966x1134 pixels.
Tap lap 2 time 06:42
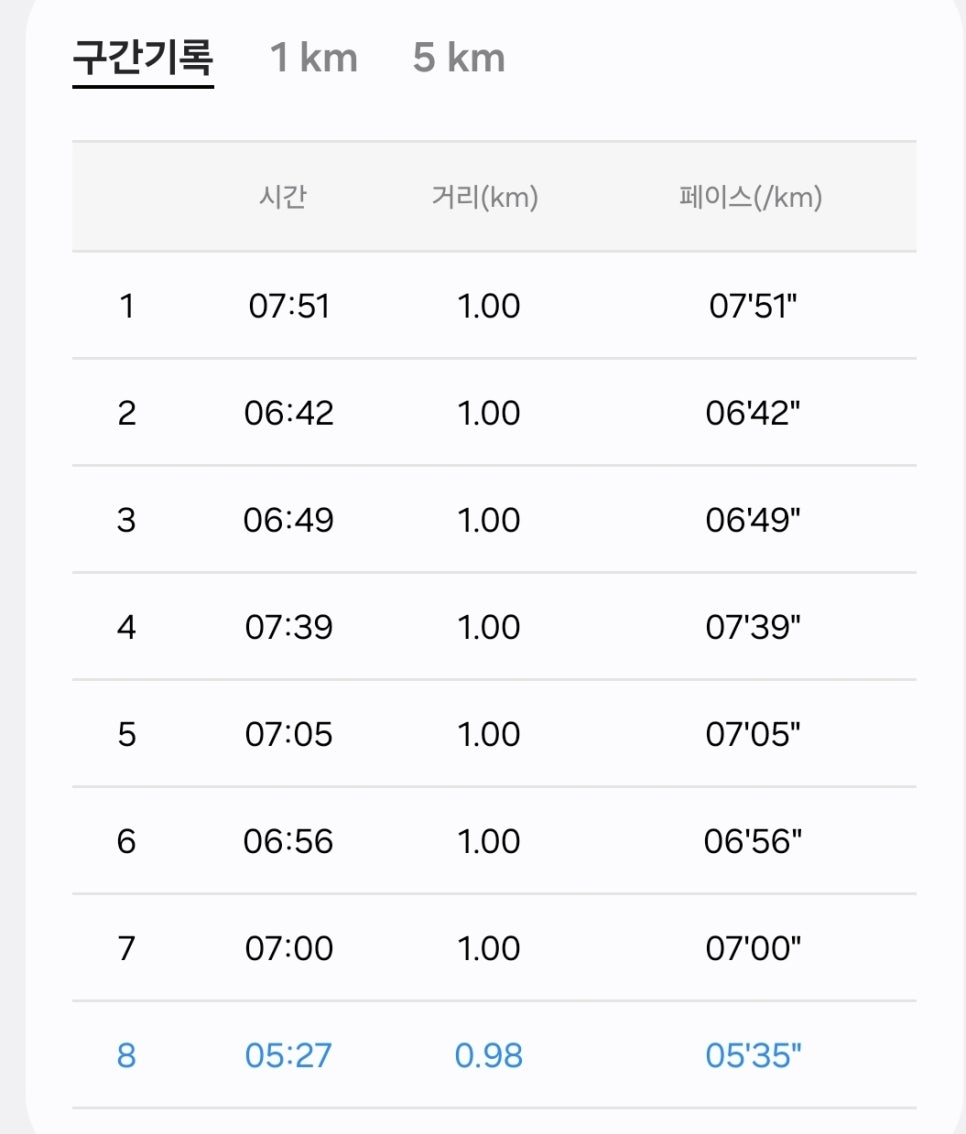pos(288,413)
